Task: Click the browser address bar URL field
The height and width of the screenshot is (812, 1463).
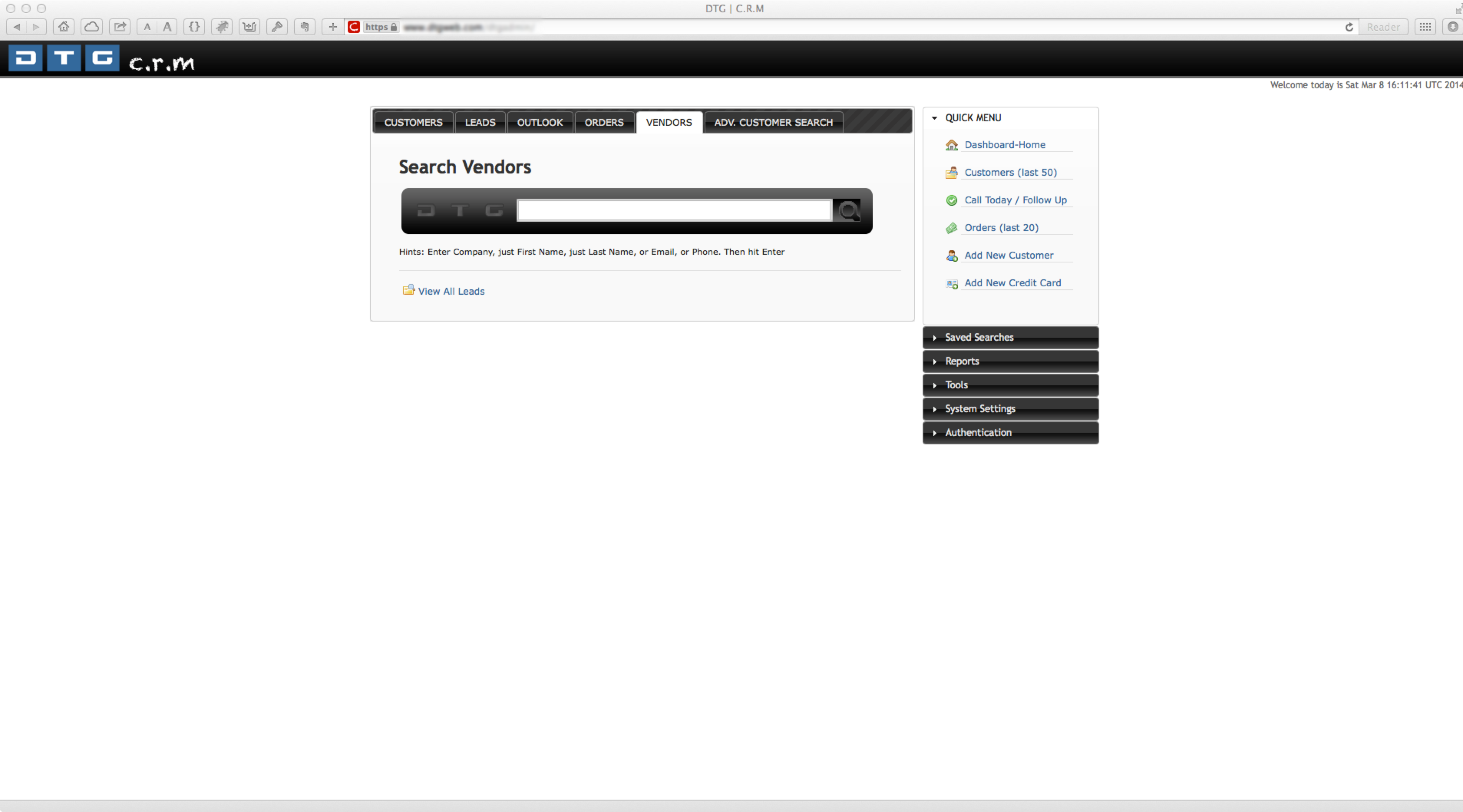Action: coord(852,27)
